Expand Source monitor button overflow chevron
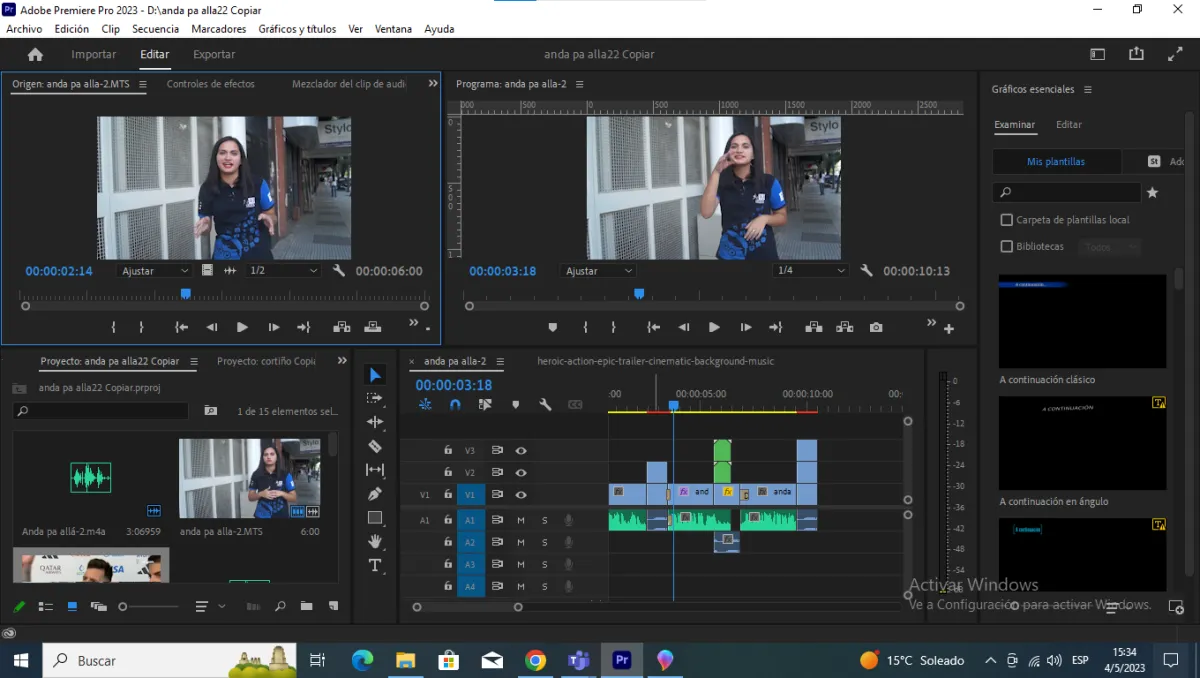Image resolution: width=1200 pixels, height=678 pixels. [413, 324]
